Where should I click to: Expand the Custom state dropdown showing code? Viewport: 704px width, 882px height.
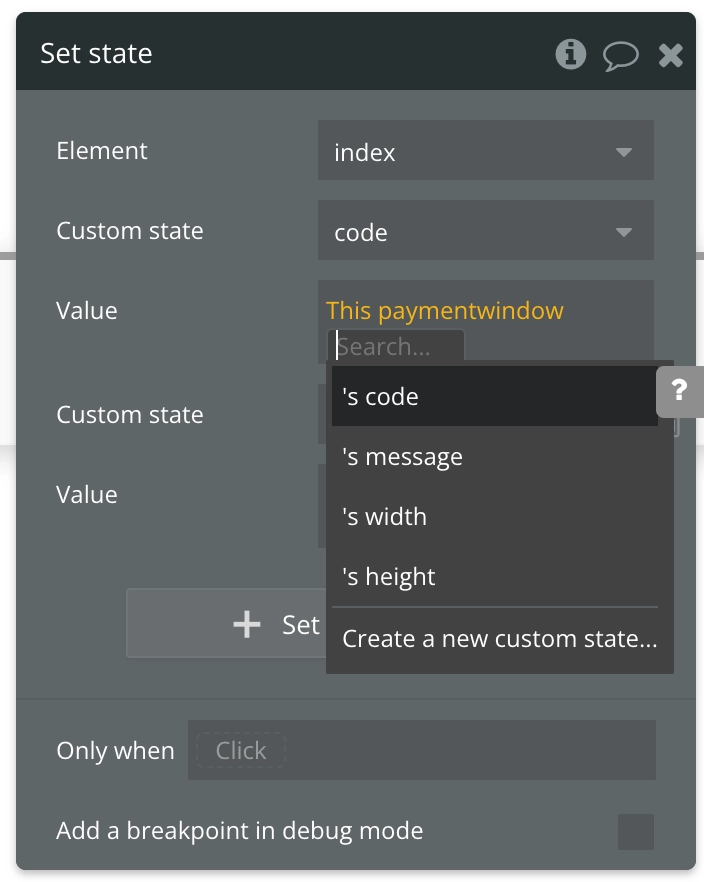pos(485,232)
